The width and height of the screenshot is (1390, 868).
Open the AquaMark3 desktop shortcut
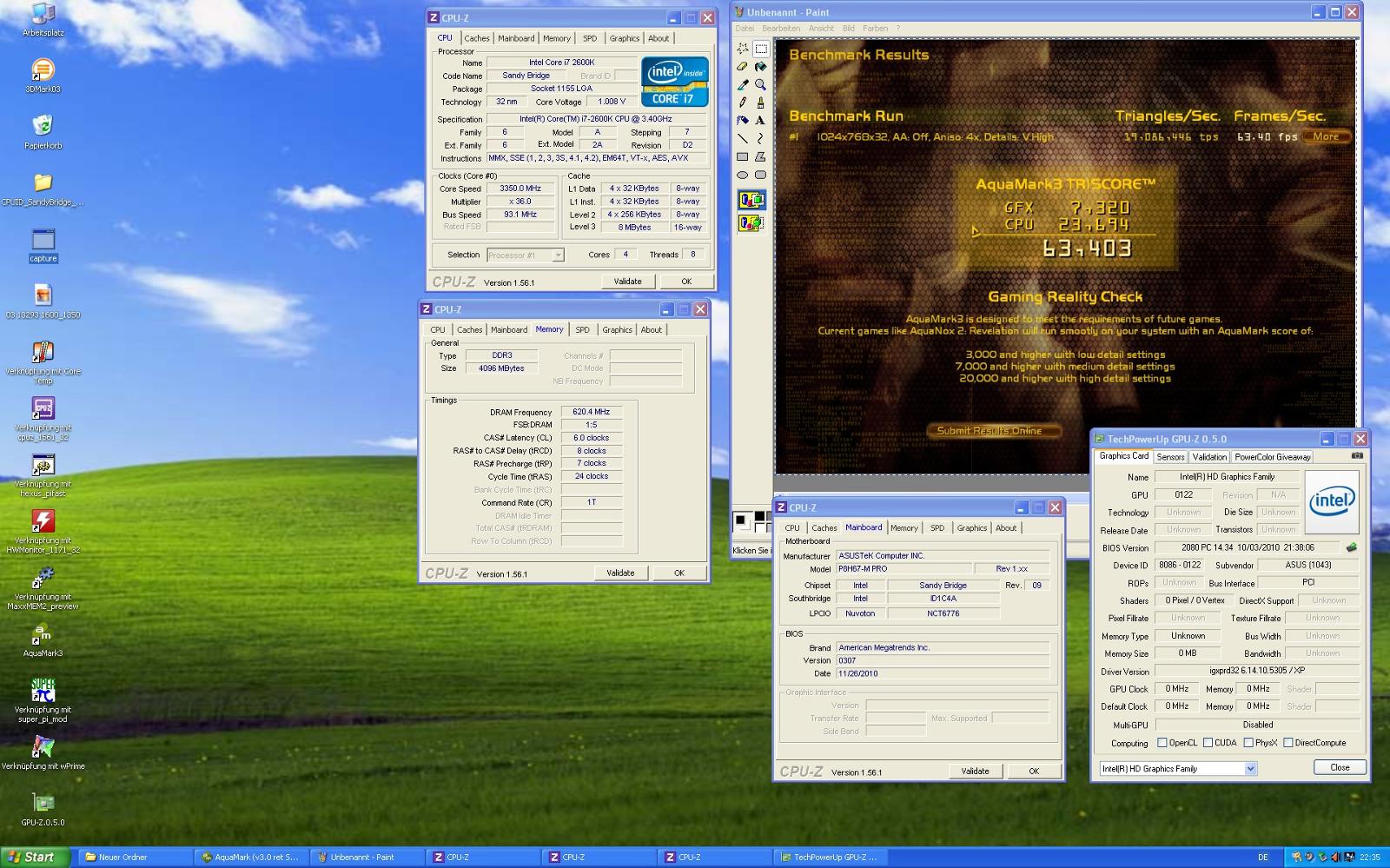tap(43, 640)
